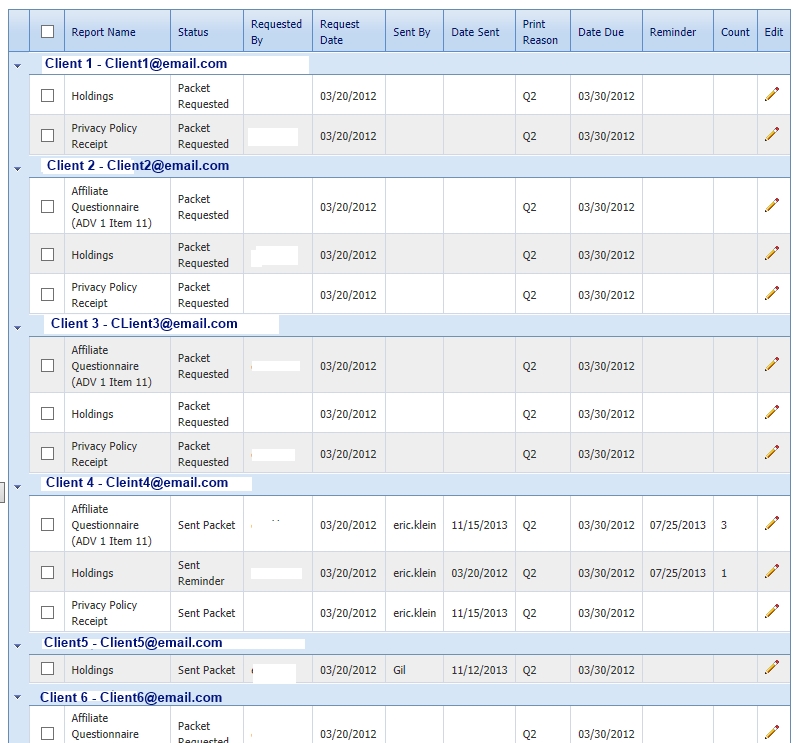This screenshot has height=743, width=796.
Task: Sort by Request Date column header
Action: (x=339, y=32)
